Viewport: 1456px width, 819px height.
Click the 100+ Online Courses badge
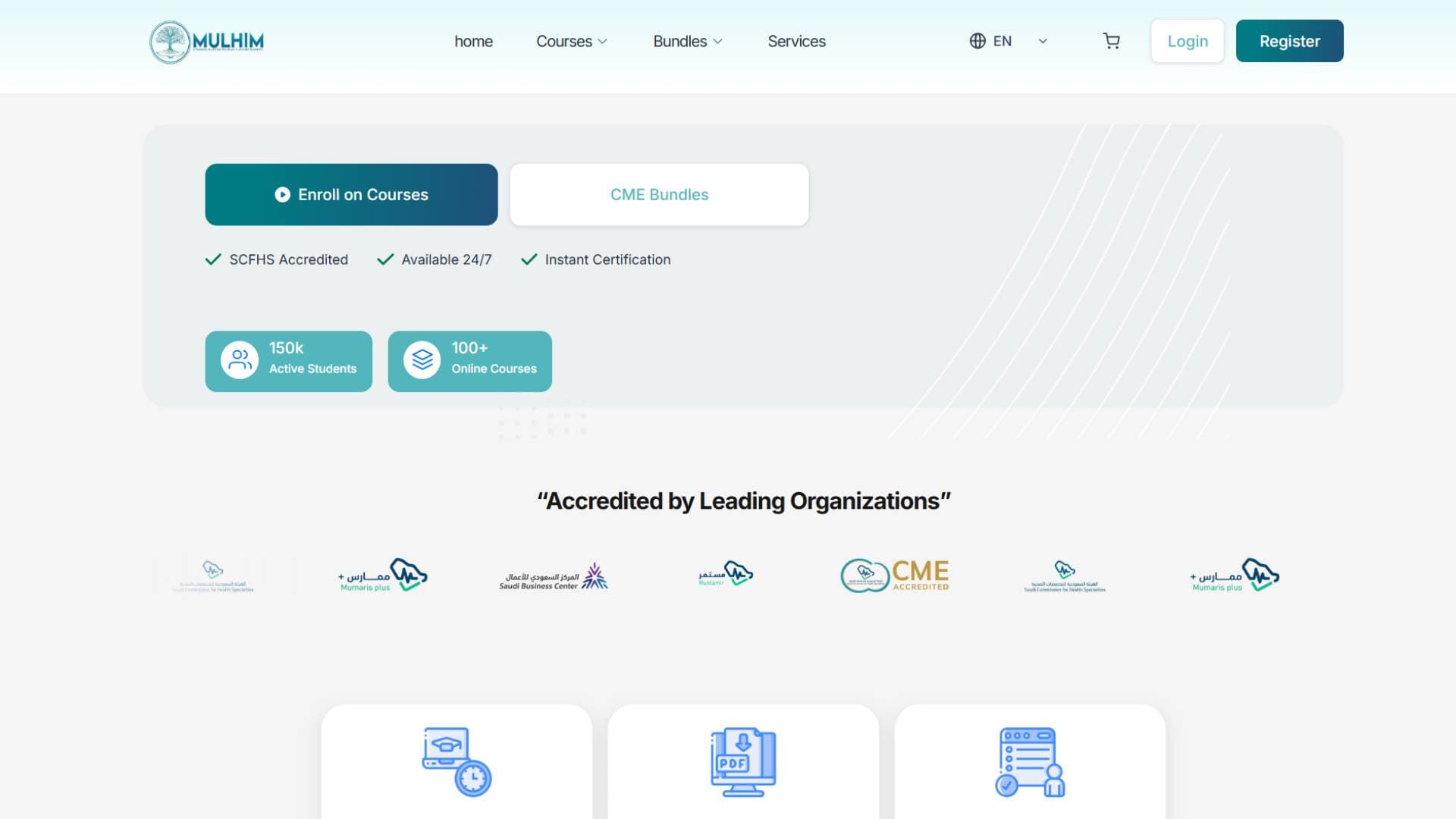tap(469, 361)
